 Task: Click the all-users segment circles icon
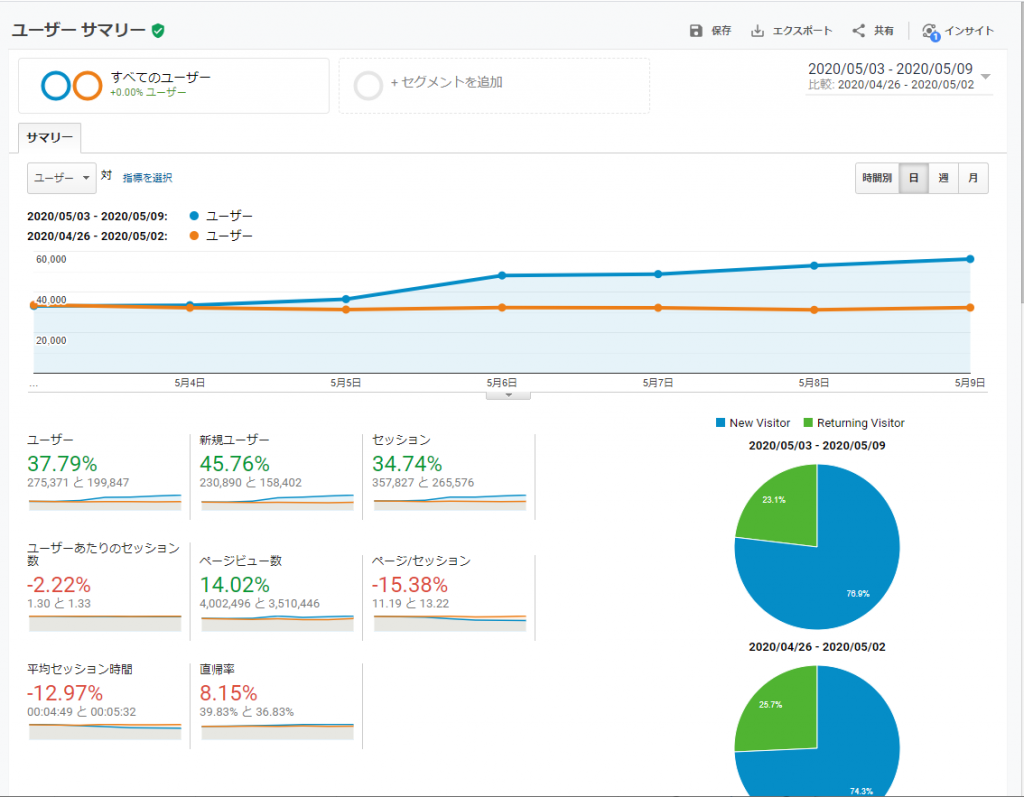click(x=71, y=86)
